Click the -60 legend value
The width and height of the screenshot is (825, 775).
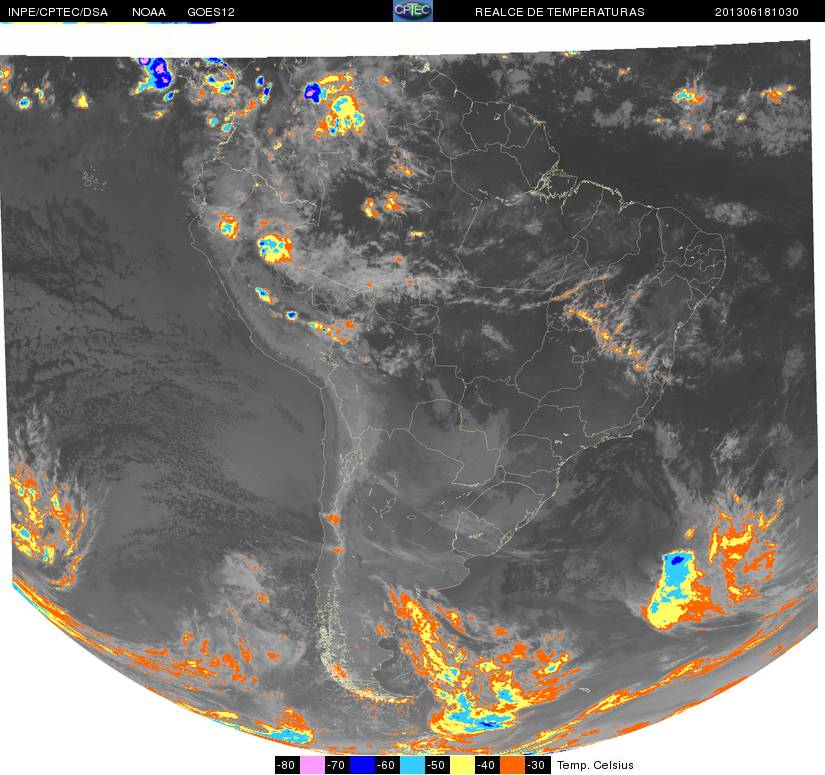pos(387,765)
